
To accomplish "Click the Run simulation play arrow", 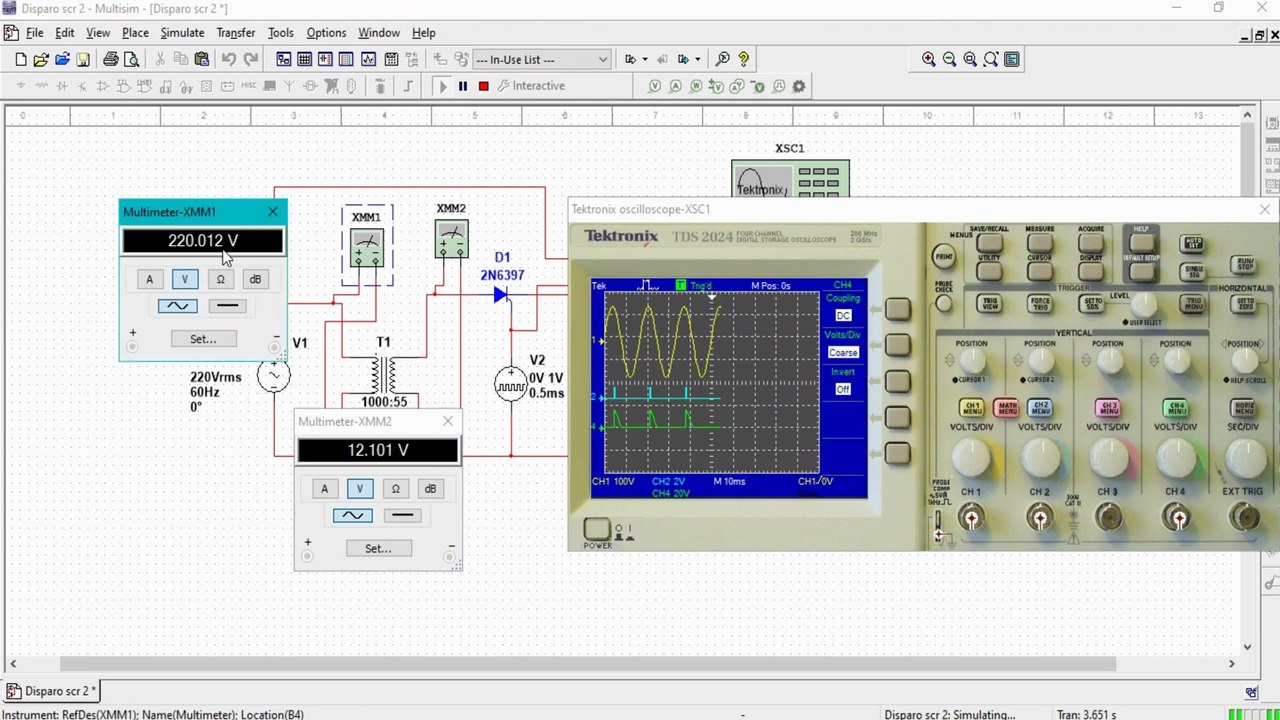I will pyautogui.click(x=443, y=86).
